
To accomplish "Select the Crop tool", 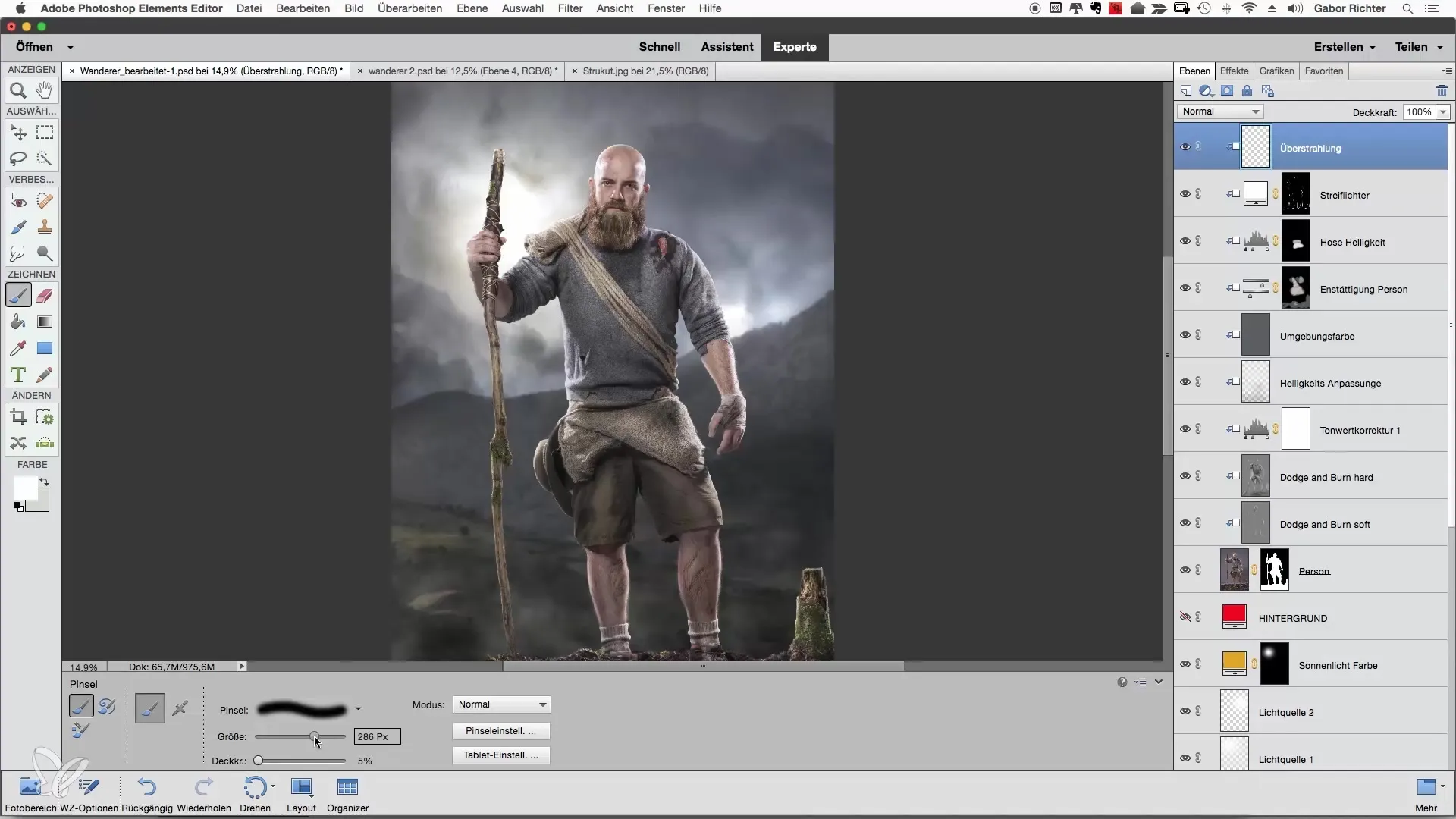I will pos(18,417).
